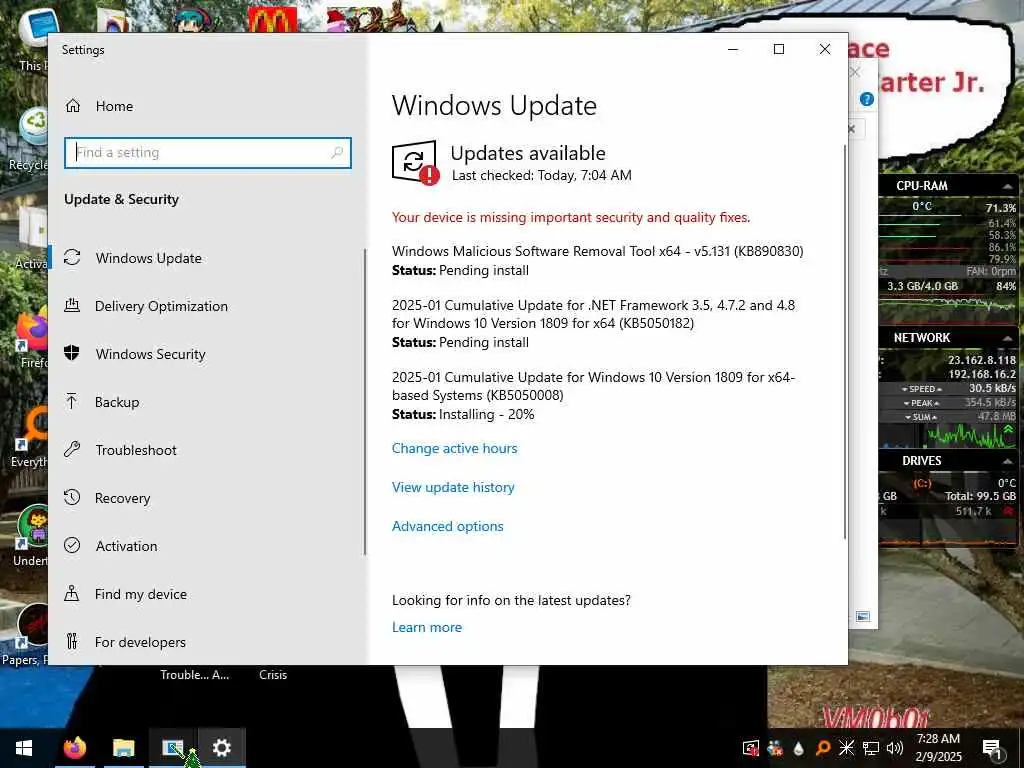Click the KB5050182 .NET Framework update text

[x=594, y=314]
